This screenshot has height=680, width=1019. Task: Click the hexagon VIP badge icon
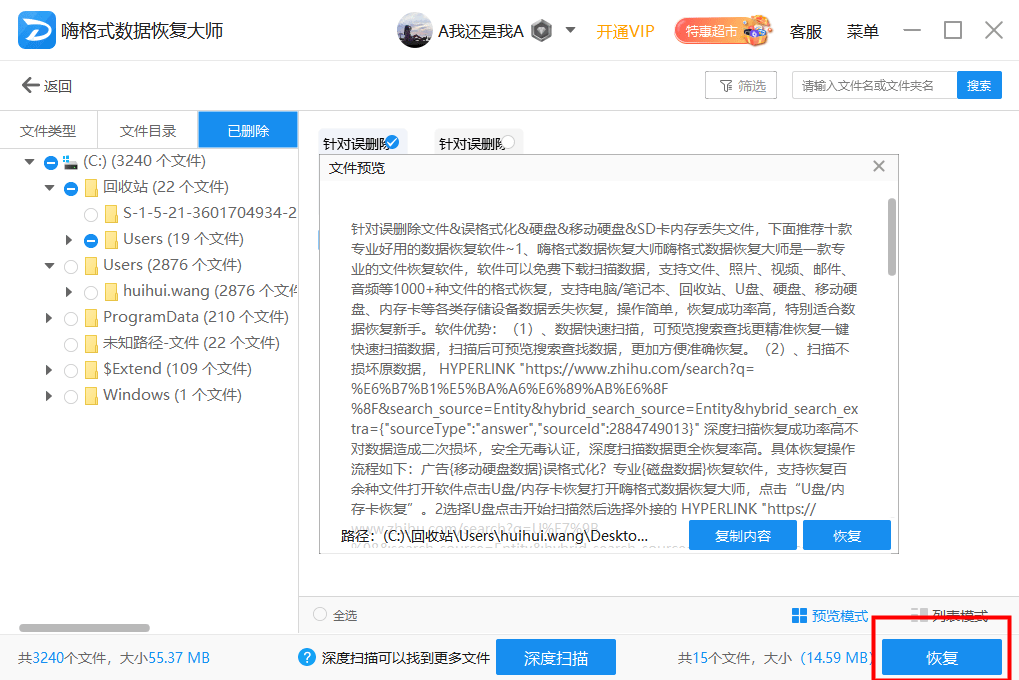click(541, 31)
